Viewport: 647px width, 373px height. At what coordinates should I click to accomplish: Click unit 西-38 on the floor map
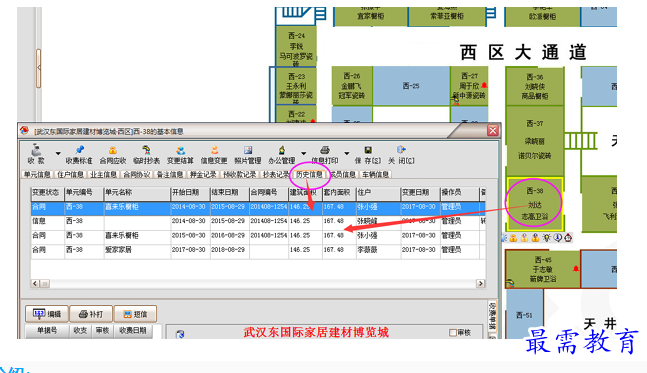(x=534, y=204)
